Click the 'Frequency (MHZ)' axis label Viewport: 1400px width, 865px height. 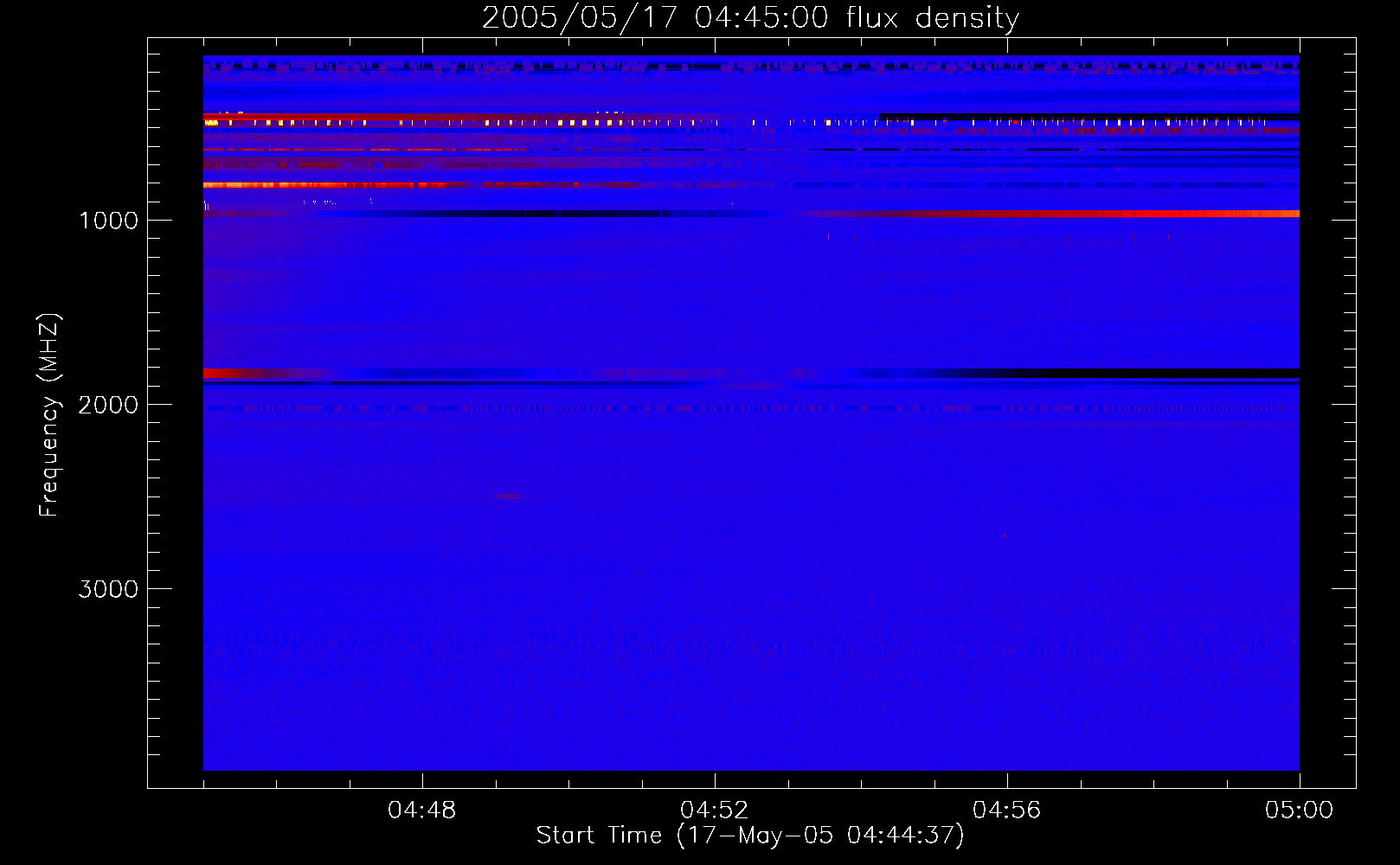pyautogui.click(x=49, y=414)
